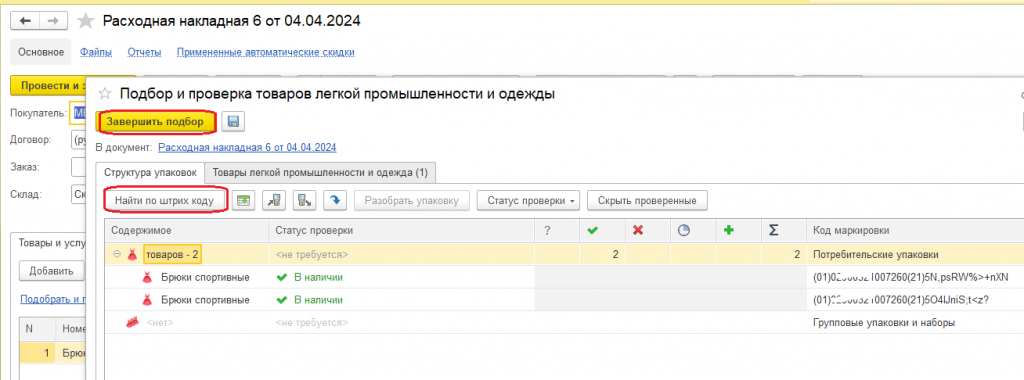Click '<не требуется>' status in 'товаров - 2' row

(x=312, y=255)
